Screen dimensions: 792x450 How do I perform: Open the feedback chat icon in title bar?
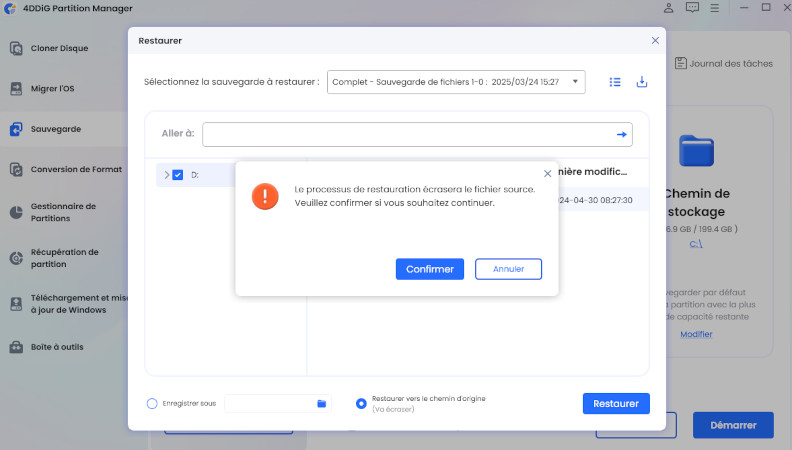(x=692, y=8)
